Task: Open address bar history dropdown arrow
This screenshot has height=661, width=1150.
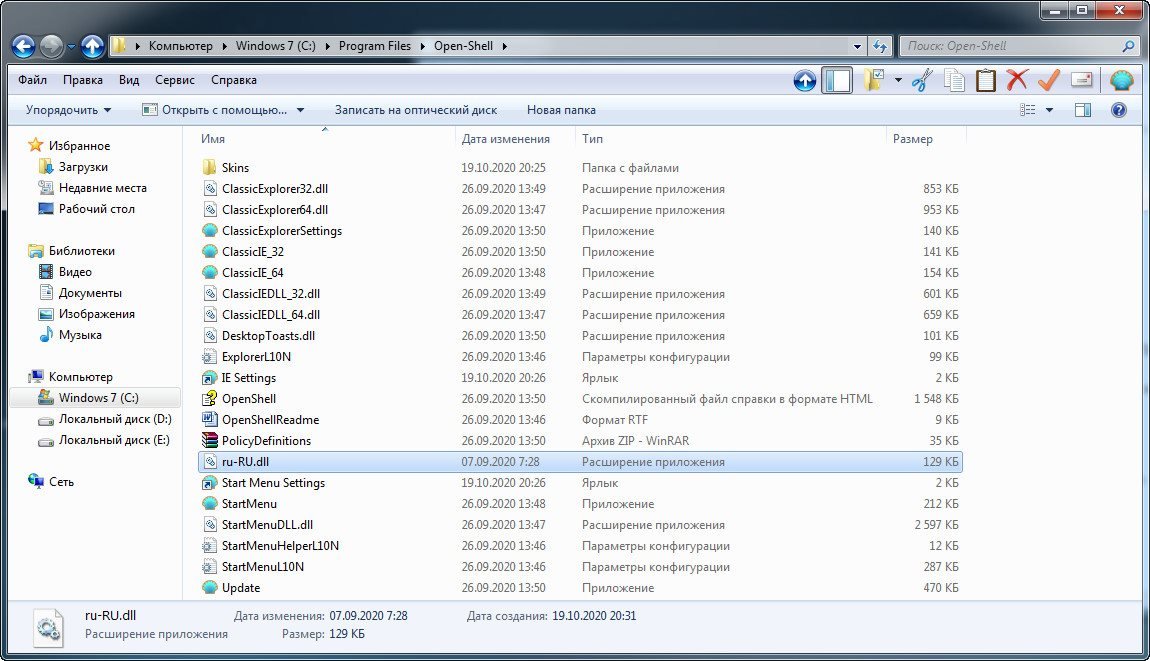Action: coord(857,46)
